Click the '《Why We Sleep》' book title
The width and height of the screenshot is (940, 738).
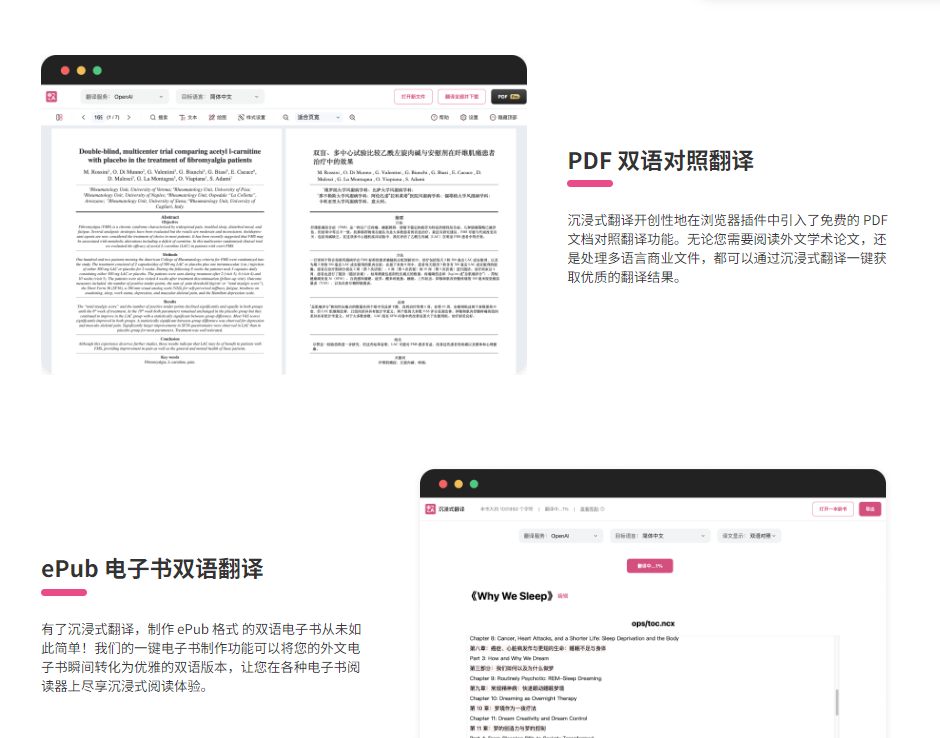tap(511, 596)
